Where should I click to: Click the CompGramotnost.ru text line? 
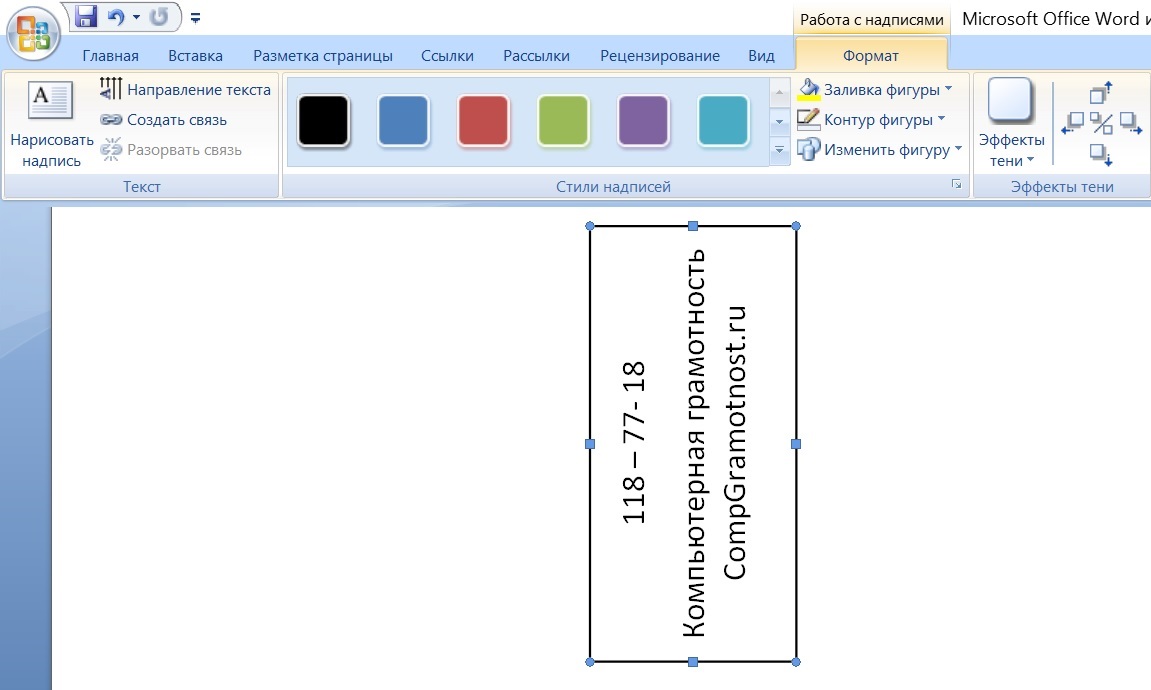(736, 443)
